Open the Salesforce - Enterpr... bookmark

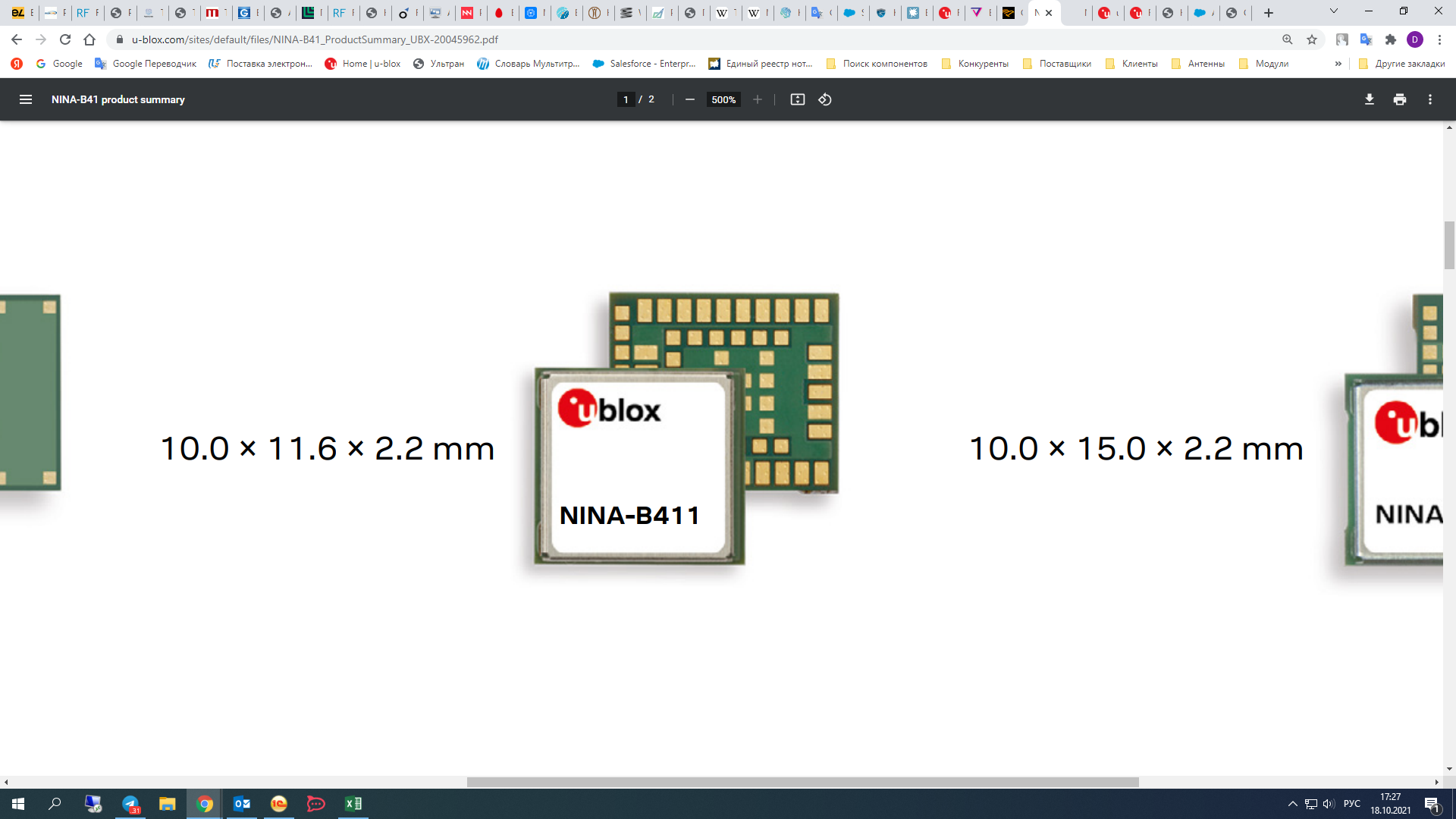(644, 64)
